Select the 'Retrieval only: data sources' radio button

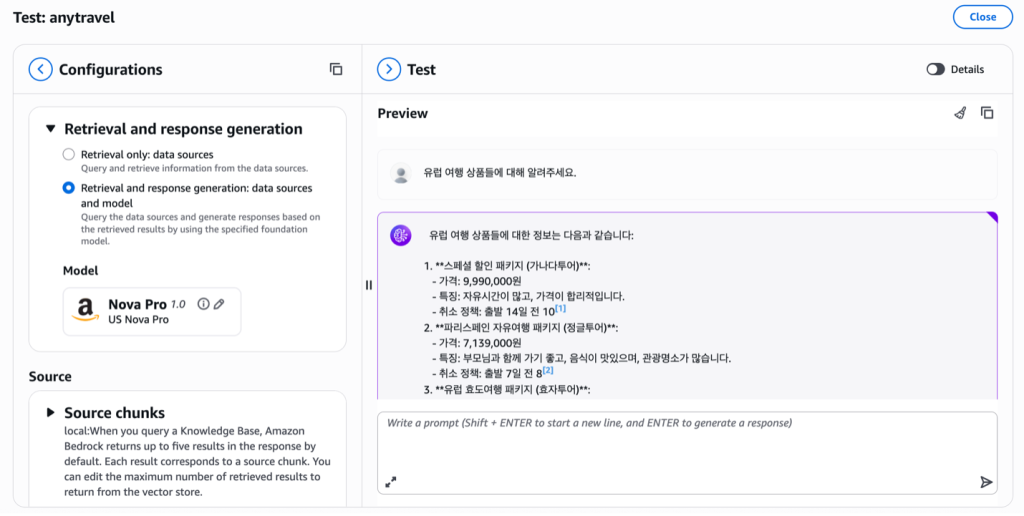point(68,155)
